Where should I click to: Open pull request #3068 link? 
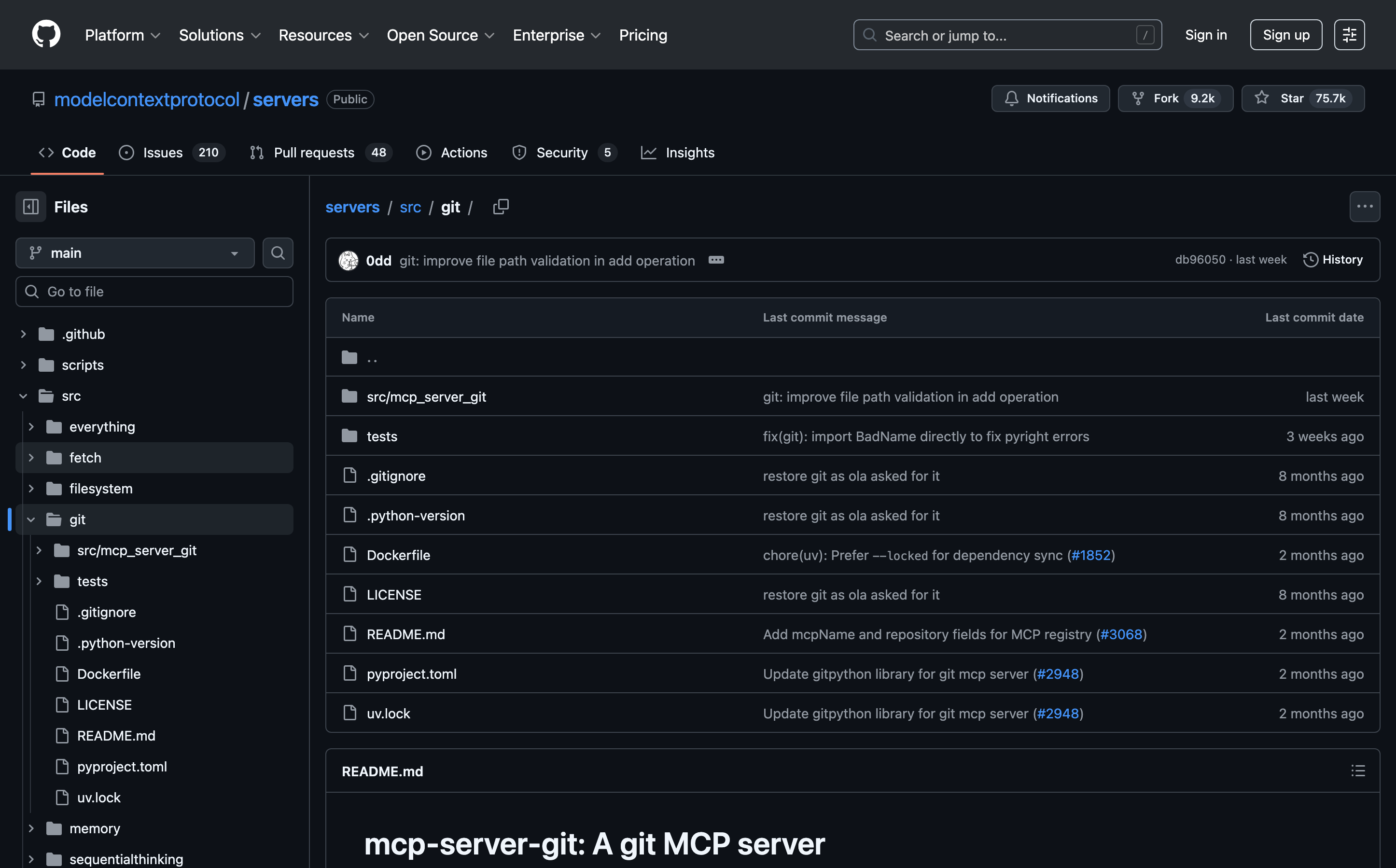coord(1121,634)
